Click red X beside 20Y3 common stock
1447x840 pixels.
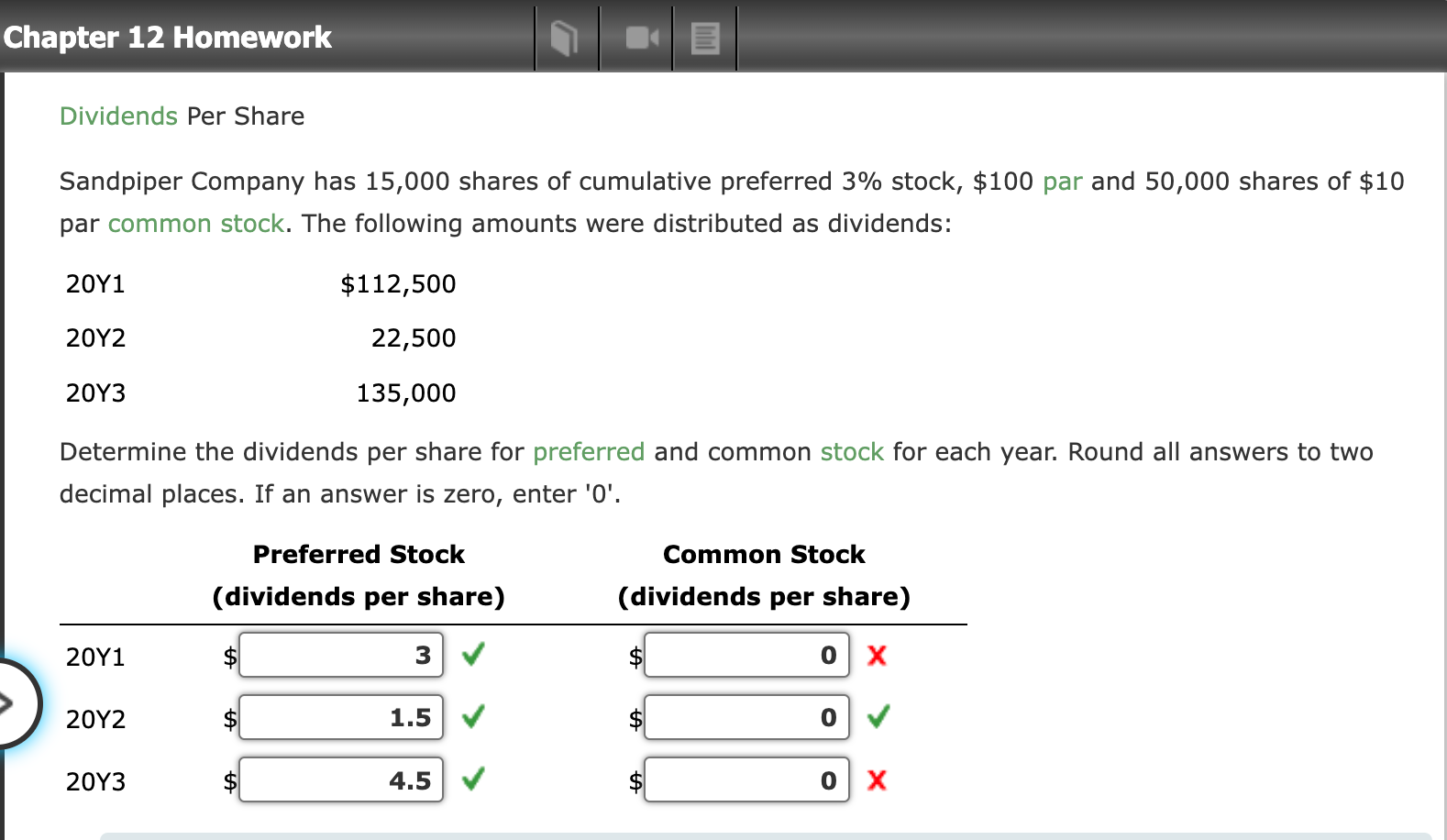[877, 780]
